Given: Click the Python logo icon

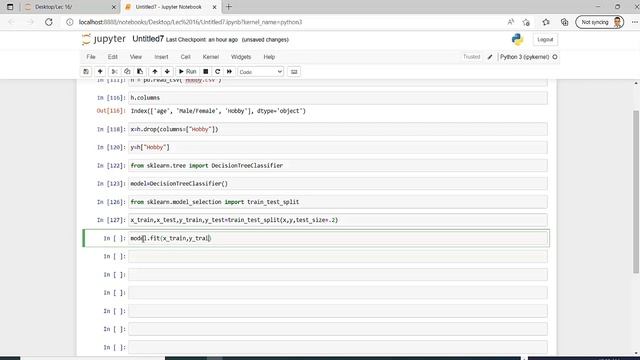Looking at the screenshot, I should 517,39.
